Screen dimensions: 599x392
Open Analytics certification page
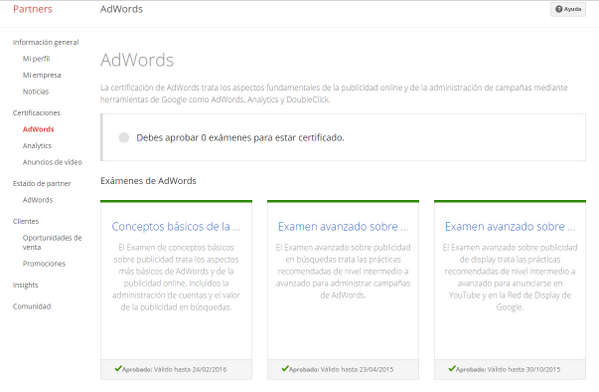tap(37, 146)
